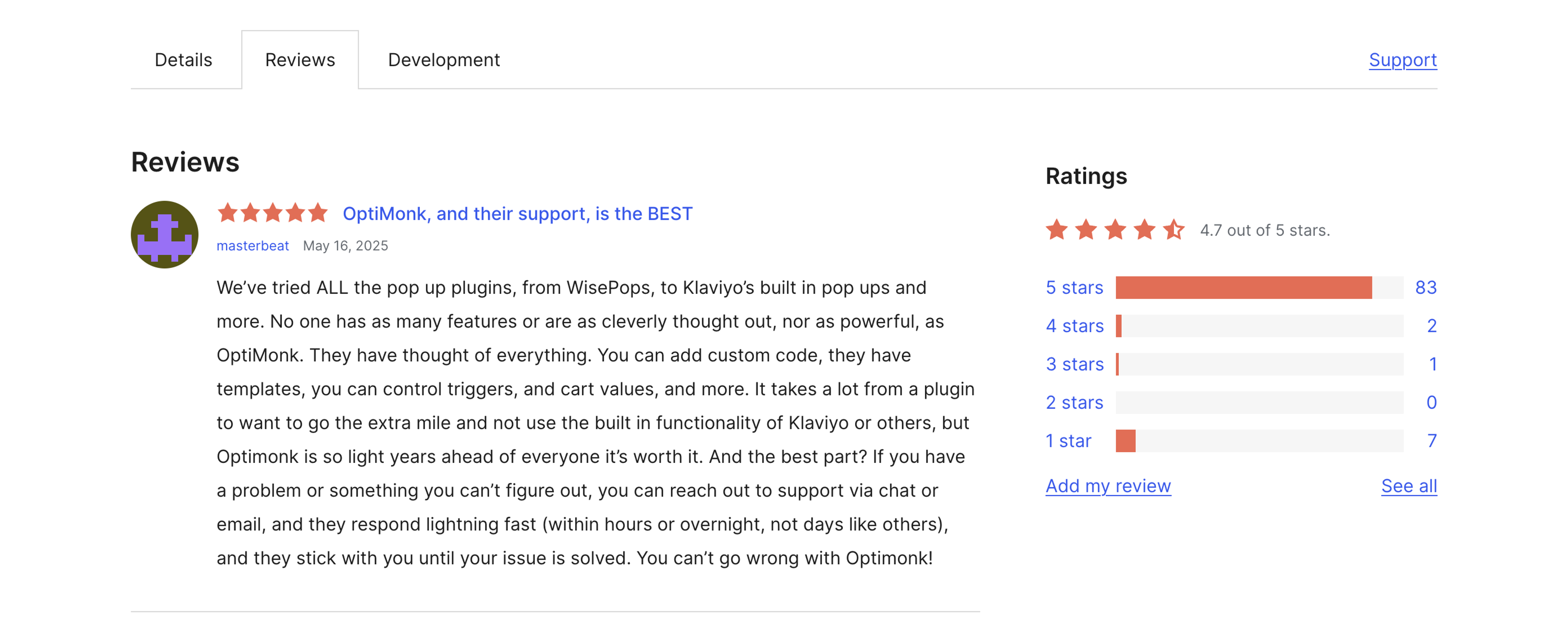Filter reviews by 1 star
The height and width of the screenshot is (639, 1568).
(1068, 440)
